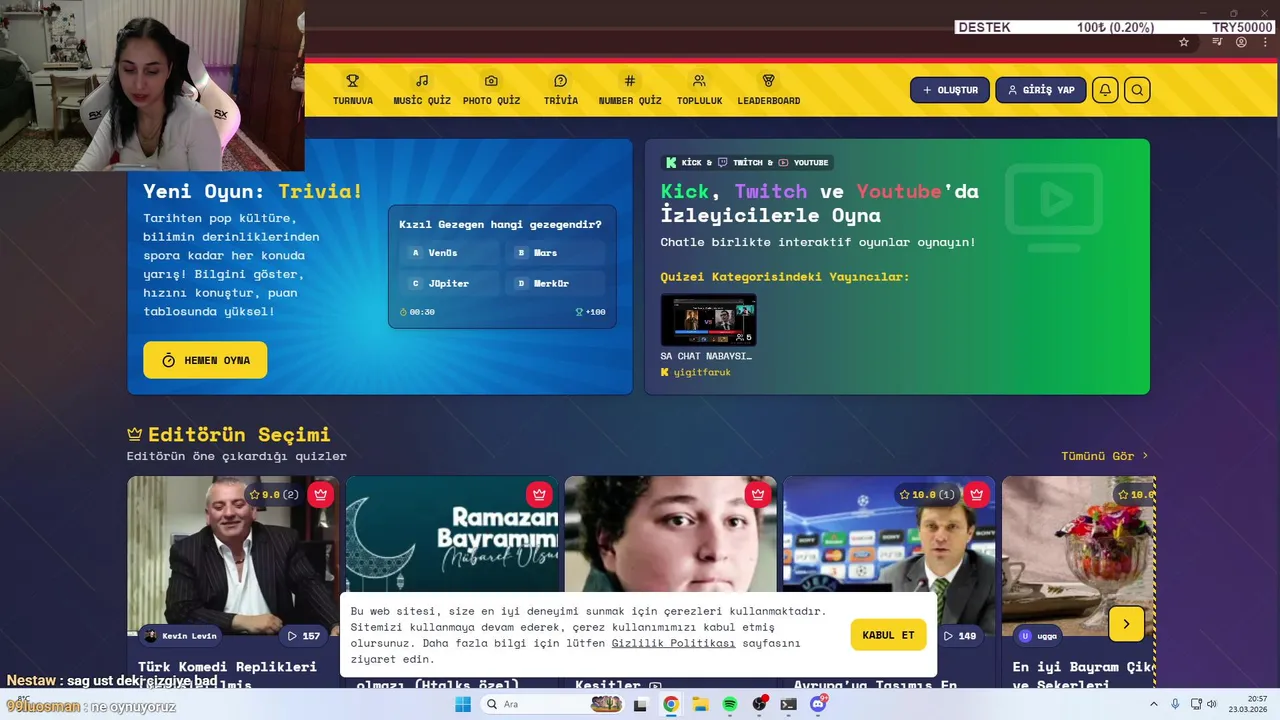The width and height of the screenshot is (1280, 720).
Task: Click the crown badge on Türk Komedi card
Action: [320, 494]
